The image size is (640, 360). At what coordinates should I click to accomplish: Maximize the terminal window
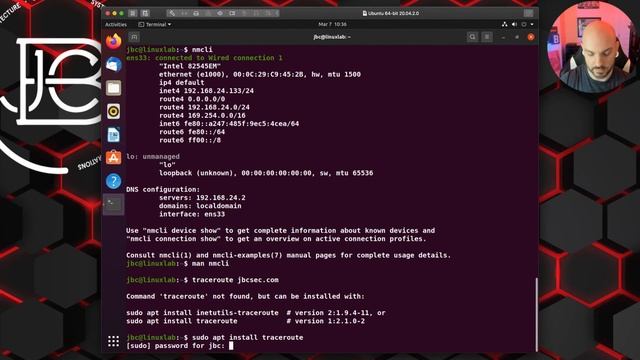[x=517, y=37]
